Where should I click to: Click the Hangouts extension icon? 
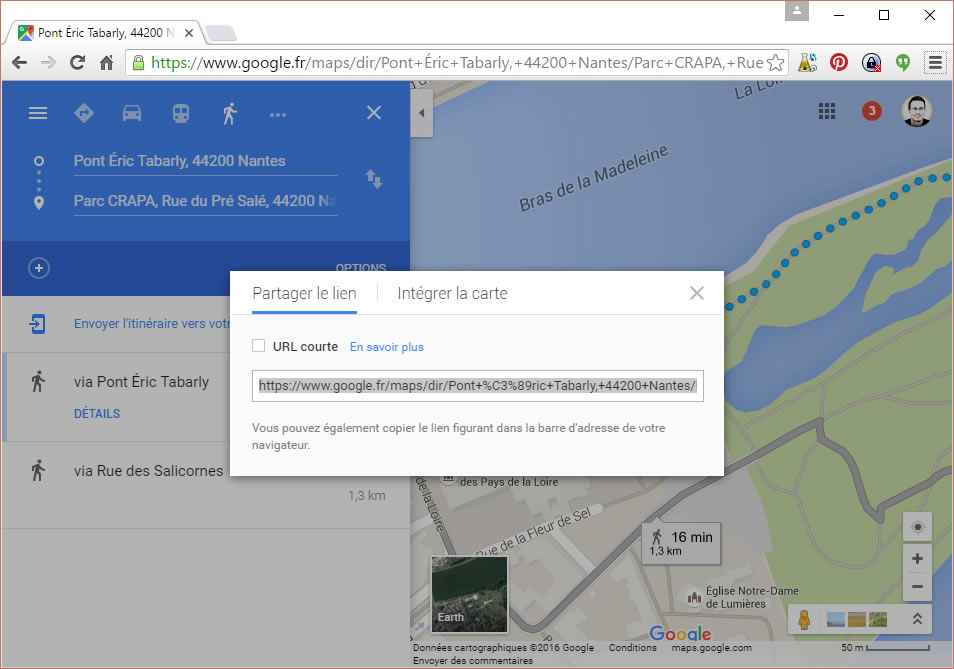point(903,62)
